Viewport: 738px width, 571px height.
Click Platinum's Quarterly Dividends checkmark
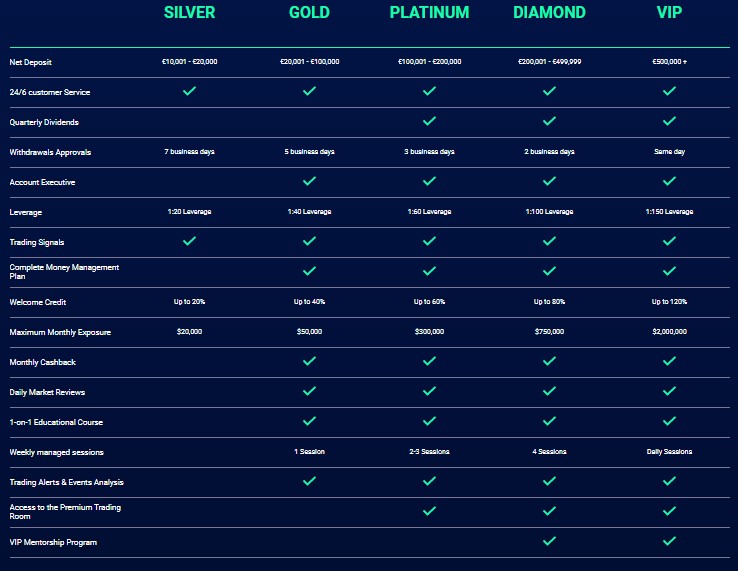(x=429, y=121)
